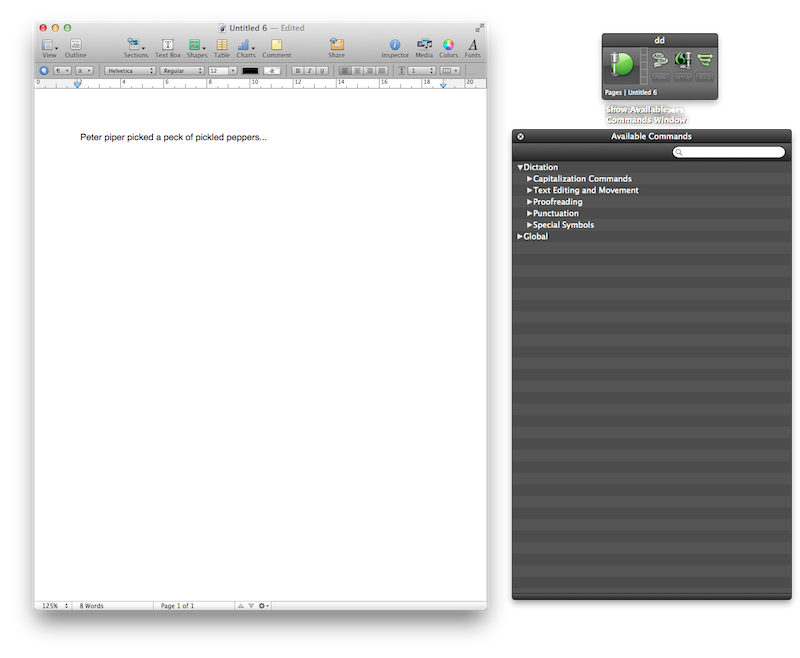Open the Colors picker
Image resolution: width=800 pixels, height=658 pixels.
[x=448, y=48]
